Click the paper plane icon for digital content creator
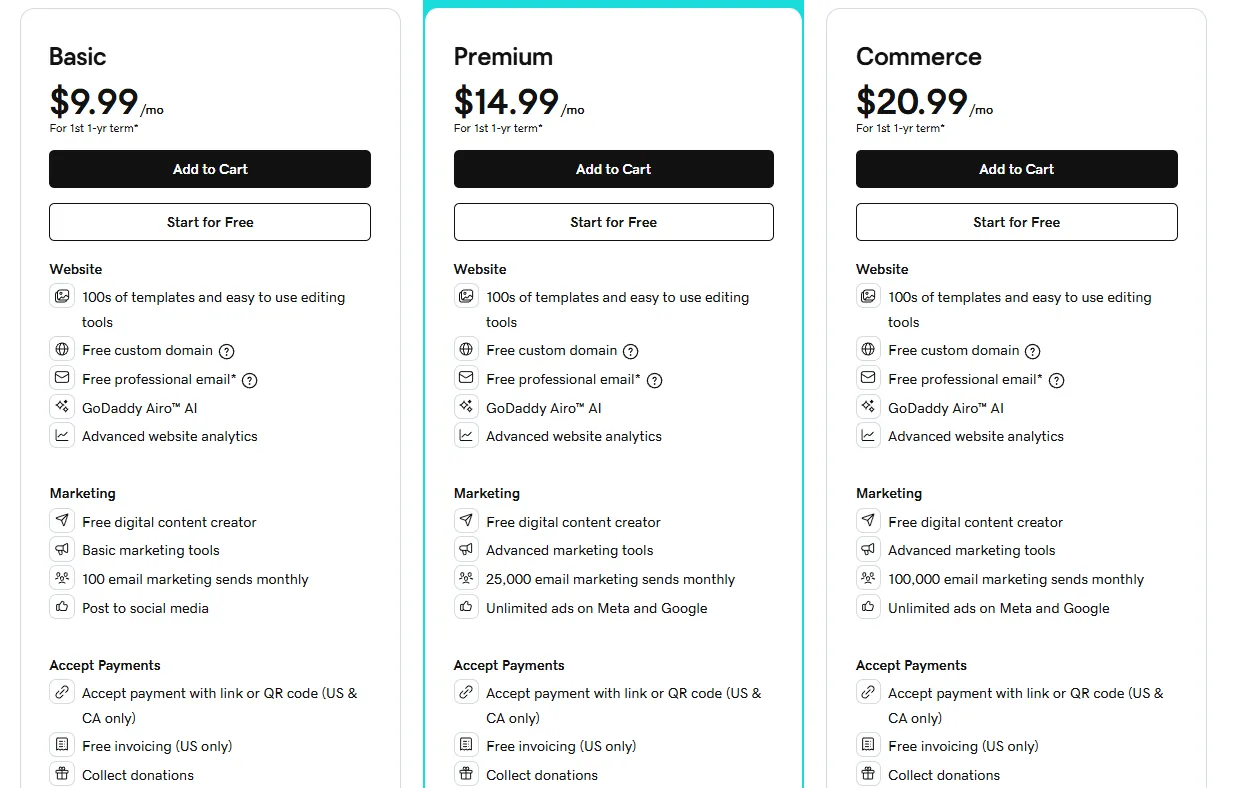The image size is (1234, 788). pos(62,521)
